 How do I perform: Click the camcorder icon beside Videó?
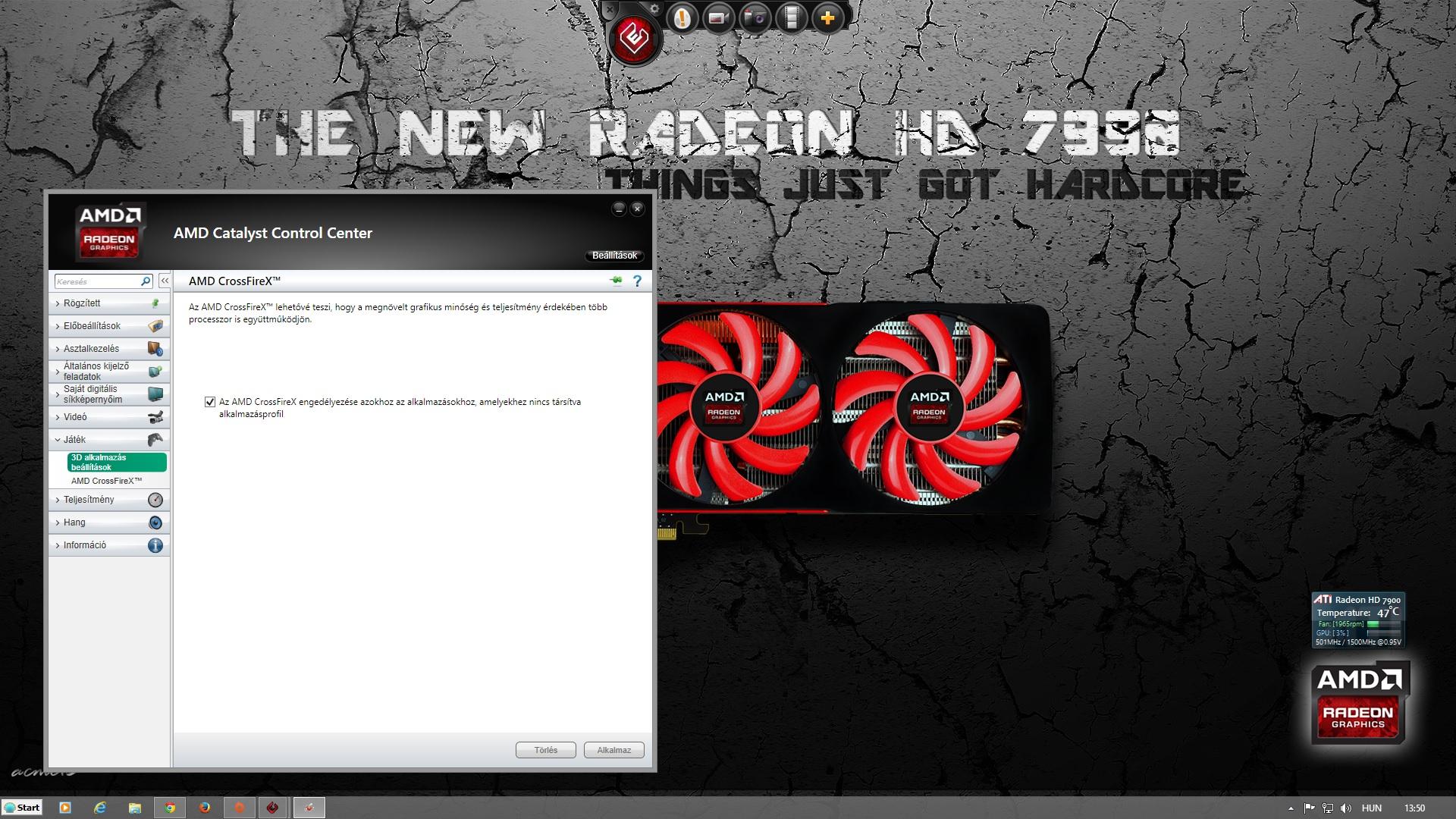[x=155, y=417]
